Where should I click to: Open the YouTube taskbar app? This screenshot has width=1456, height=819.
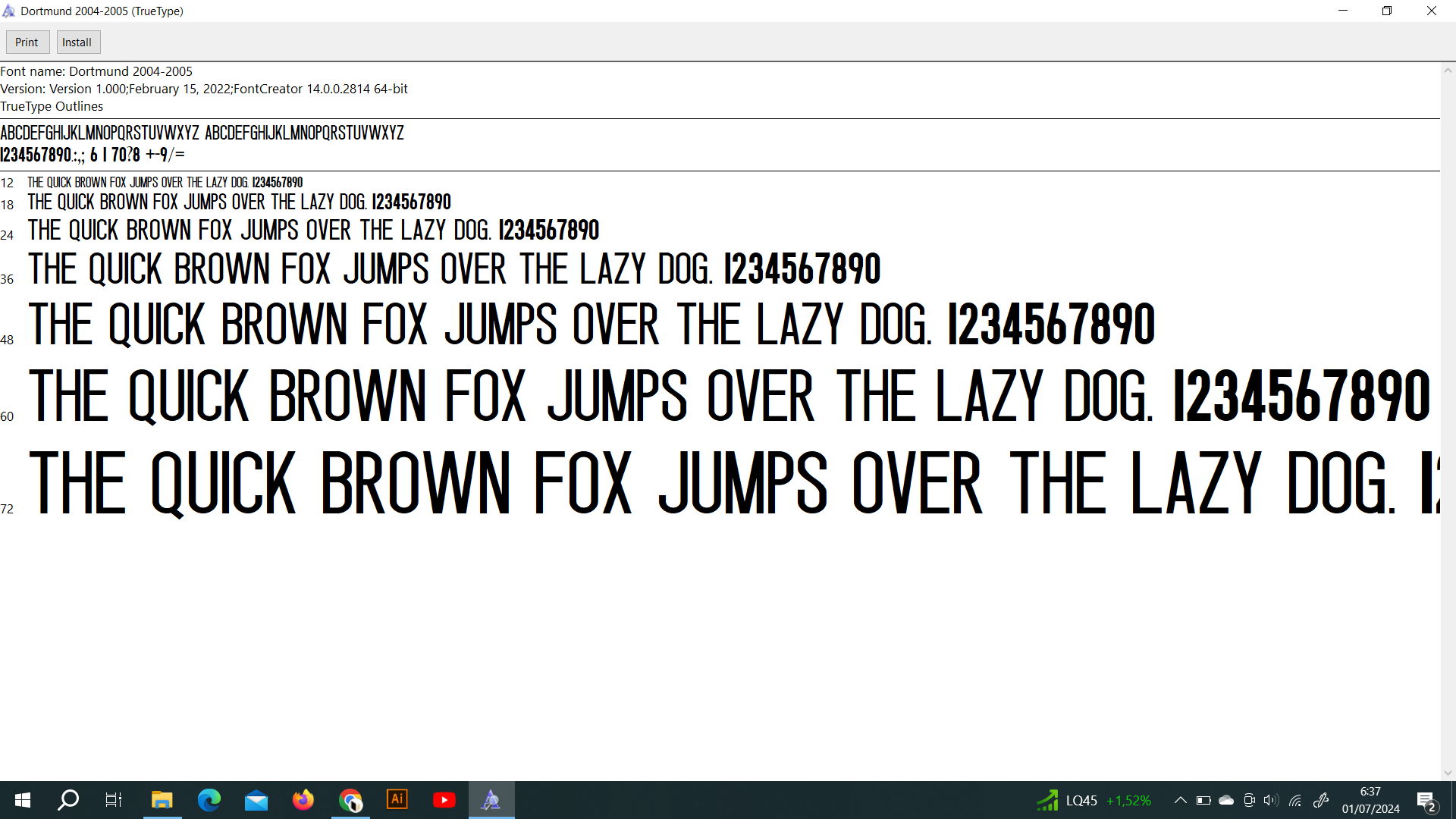[x=444, y=800]
